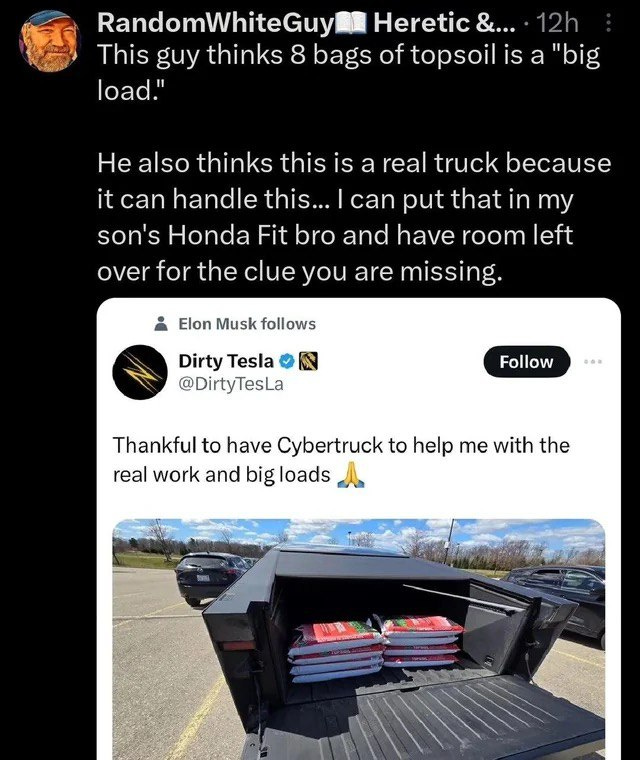Click the topsoil bags in the truck photo
The height and width of the screenshot is (760, 640).
point(376,647)
